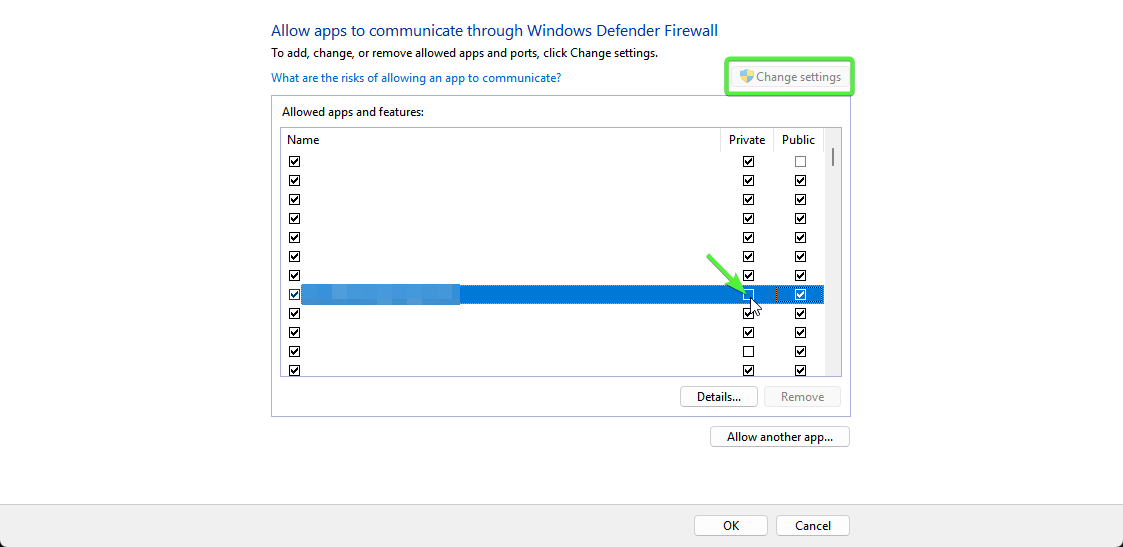This screenshot has width=1123, height=547.
Task: Click the Private column header
Action: click(x=747, y=140)
